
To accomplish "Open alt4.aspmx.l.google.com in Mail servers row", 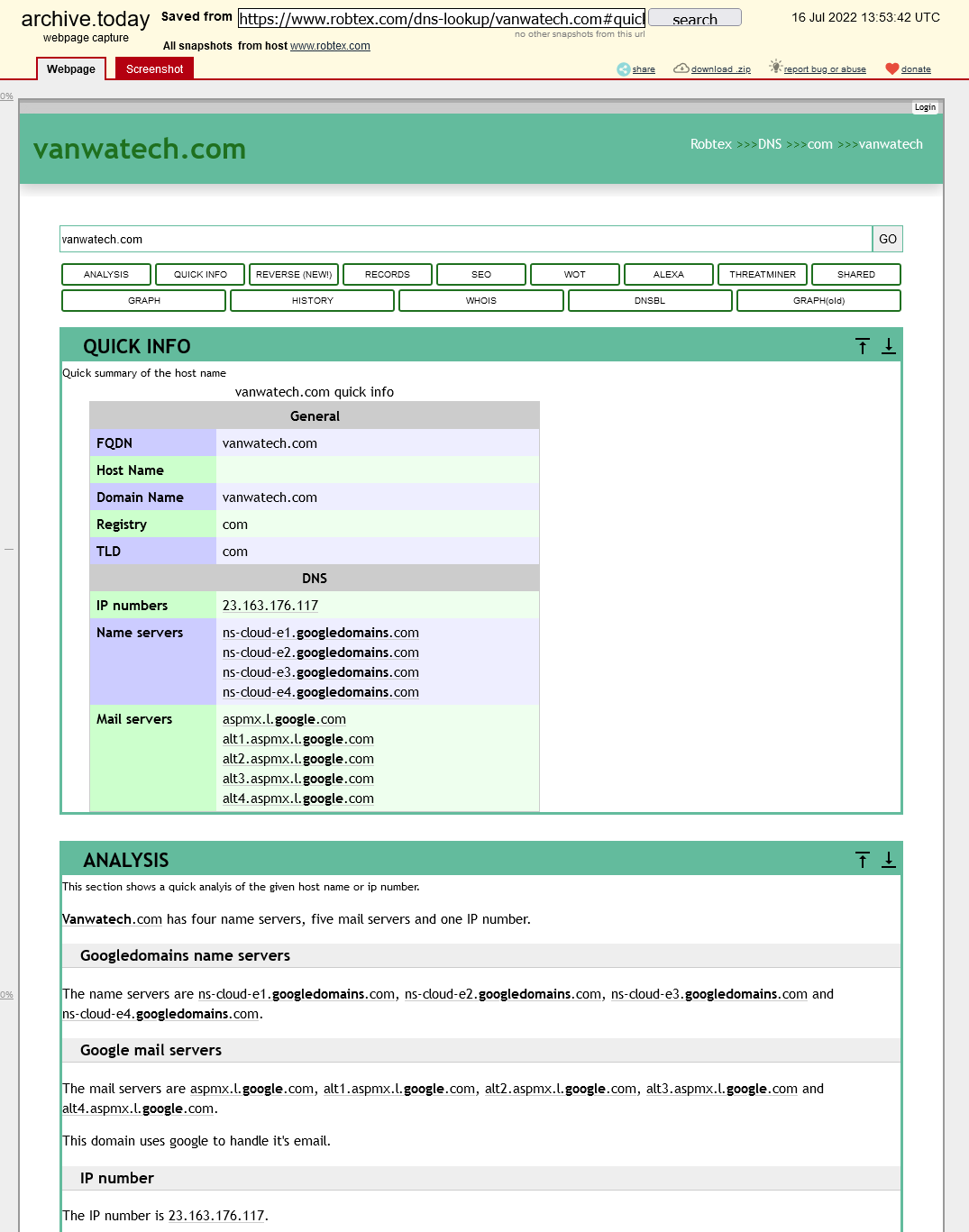I will click(x=298, y=799).
